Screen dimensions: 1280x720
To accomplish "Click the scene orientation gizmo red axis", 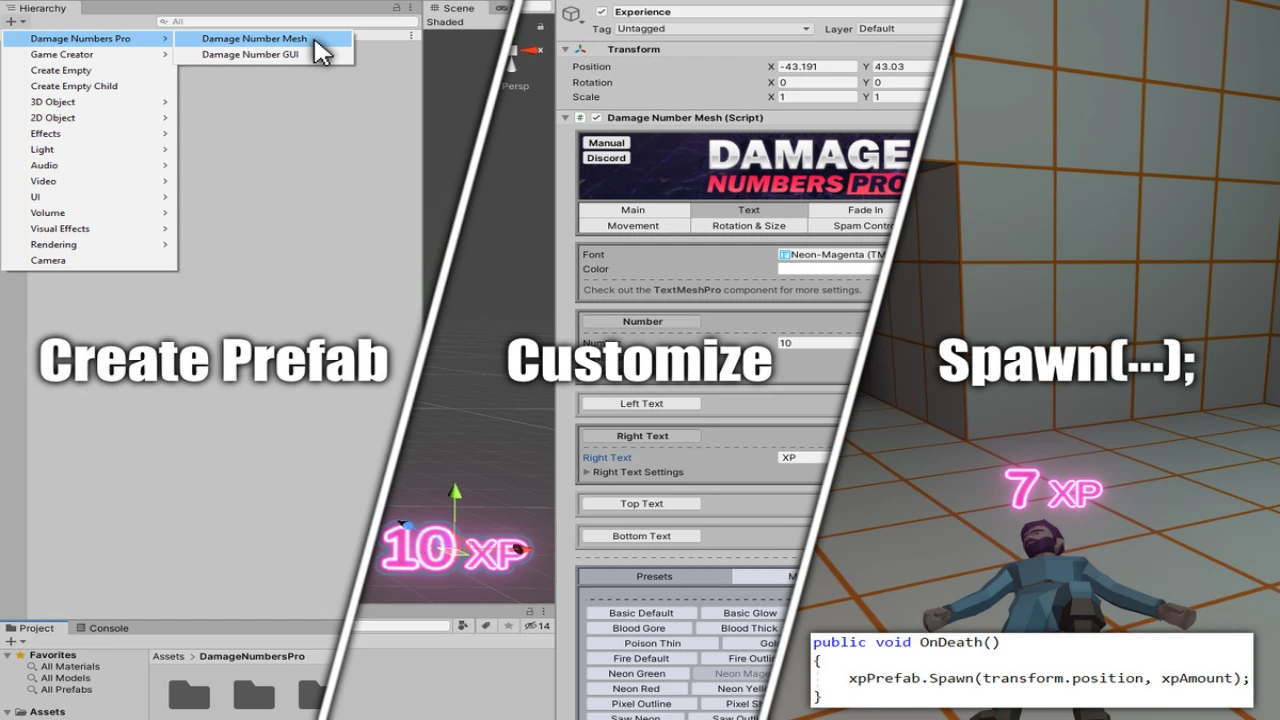I will [532, 50].
